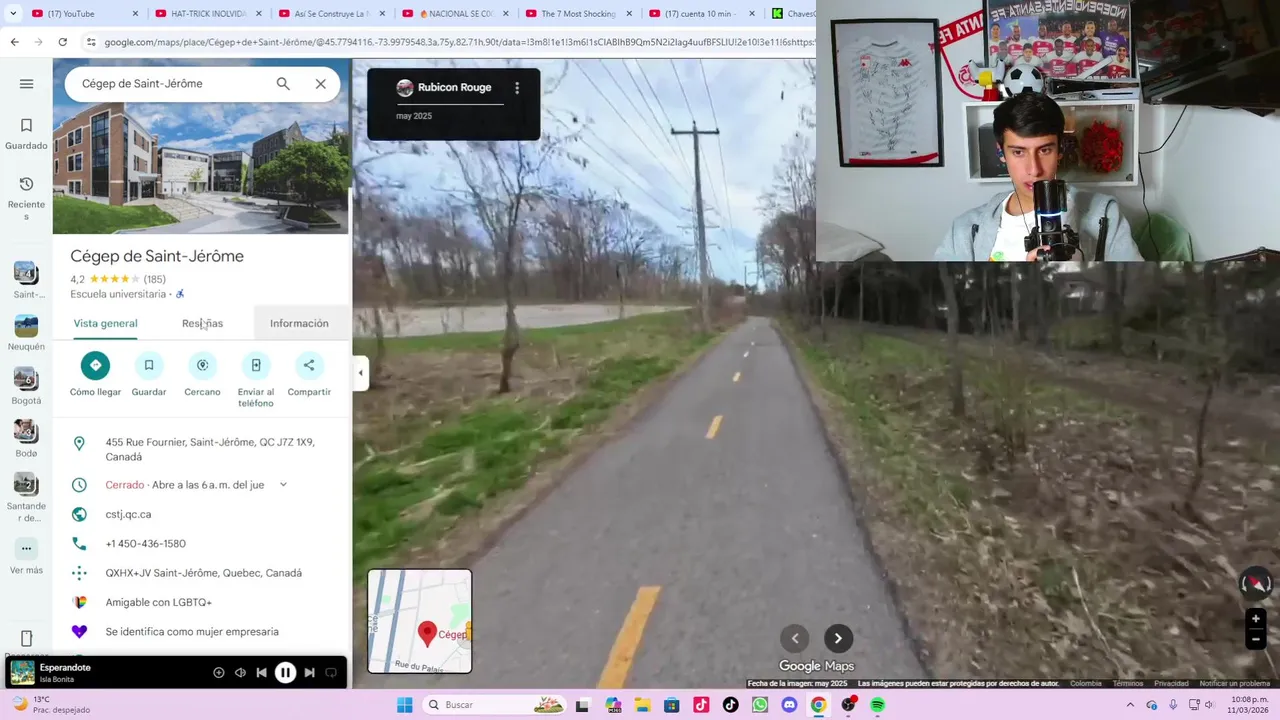Open Street View three-dot options menu
The image size is (1280, 720).
coord(517,88)
